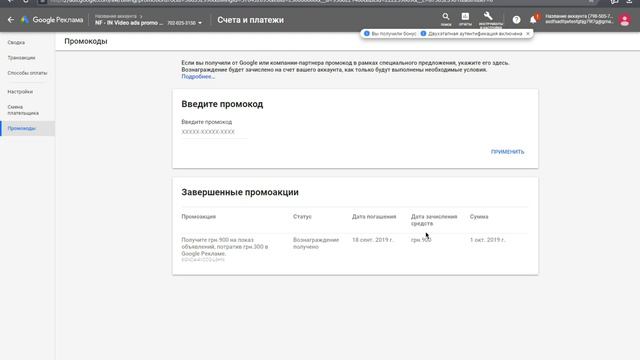Click the Дата погашения column header
The image size is (640, 360).
[x=374, y=217]
